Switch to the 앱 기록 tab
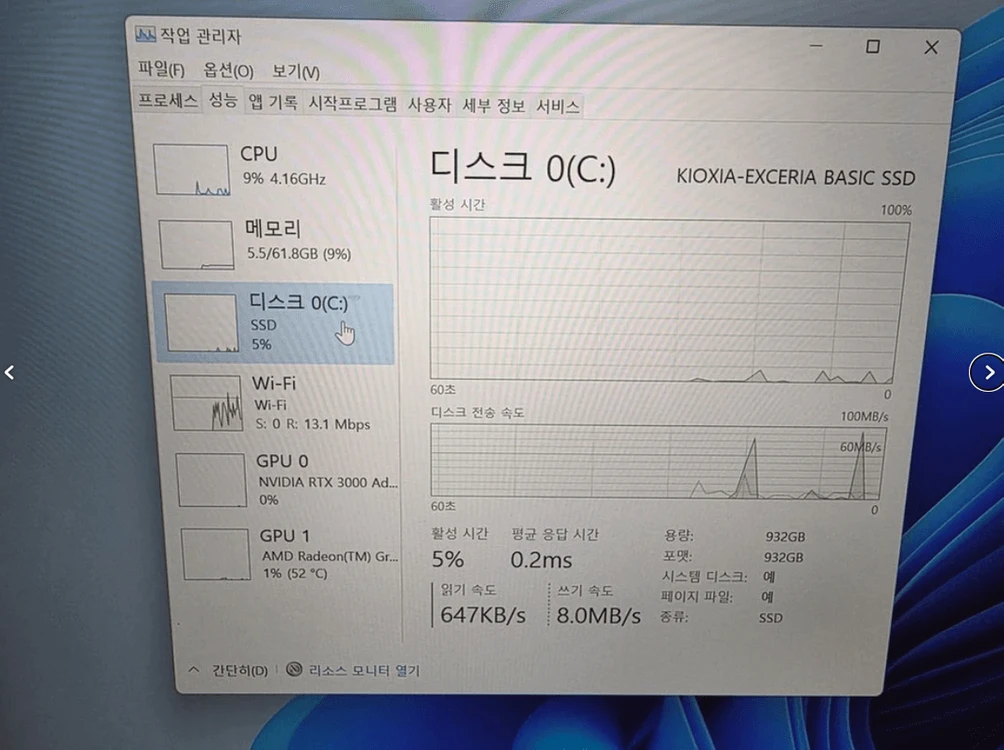Screen dimensions: 1004x750 (x=273, y=102)
